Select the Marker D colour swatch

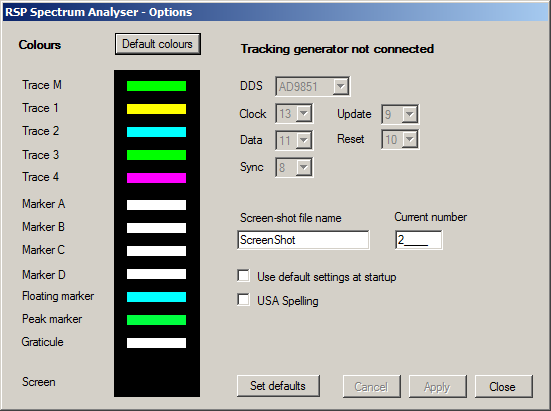[x=156, y=274]
